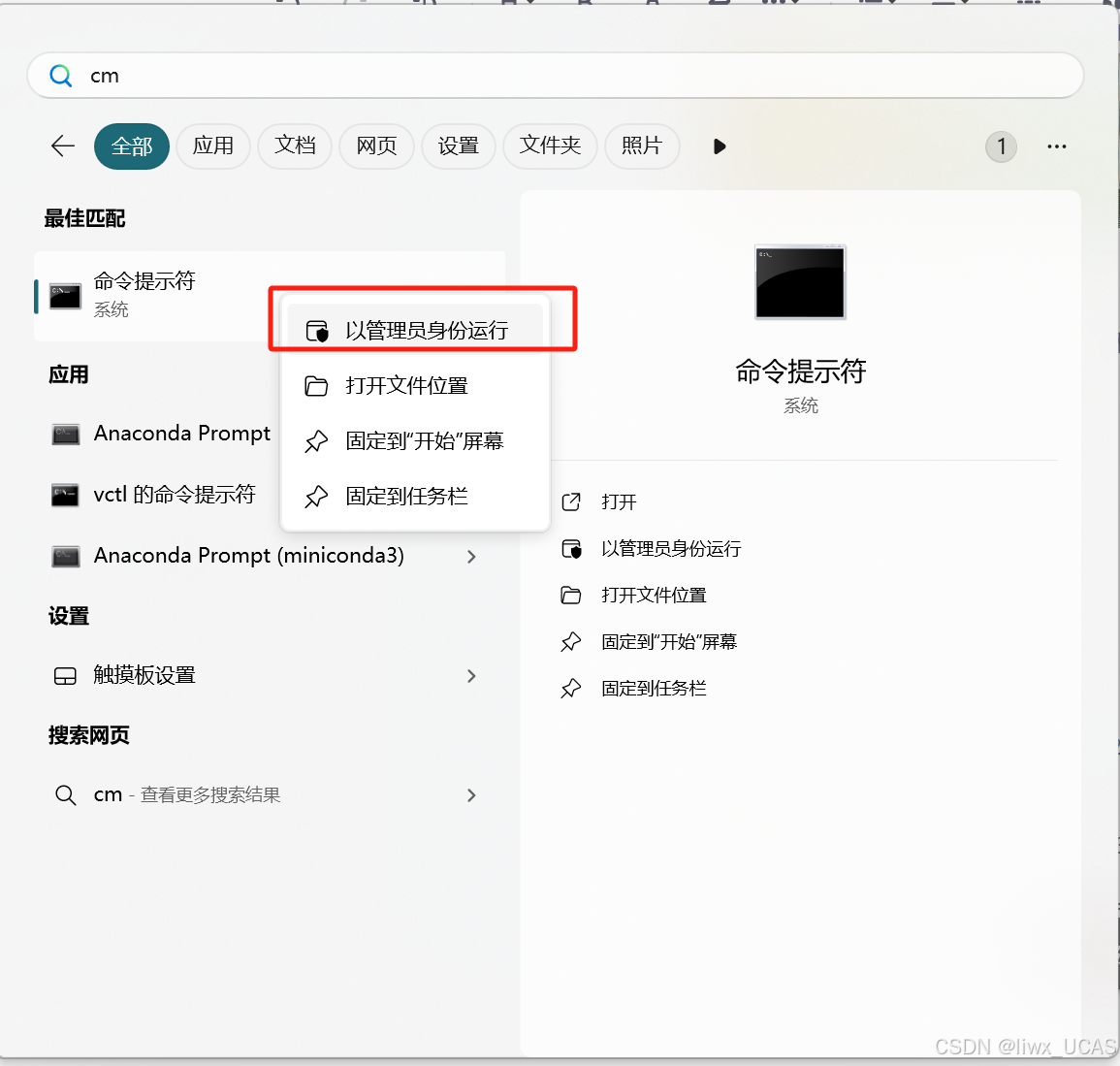Switch to the 网页 filter tab
The height and width of the screenshot is (1066, 1120).
coord(376,146)
